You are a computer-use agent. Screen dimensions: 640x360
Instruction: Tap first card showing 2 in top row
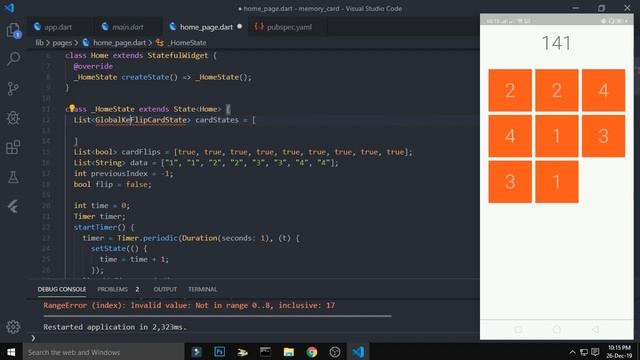click(x=510, y=90)
